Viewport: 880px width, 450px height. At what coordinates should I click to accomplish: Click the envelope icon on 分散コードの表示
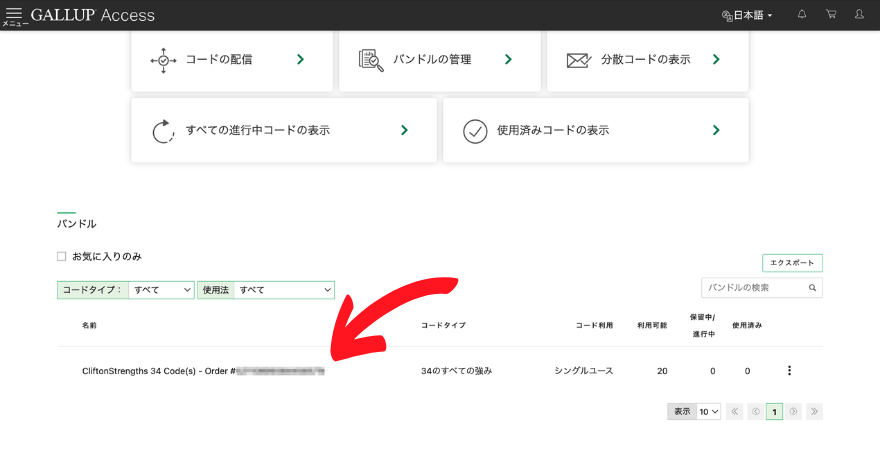click(x=579, y=60)
